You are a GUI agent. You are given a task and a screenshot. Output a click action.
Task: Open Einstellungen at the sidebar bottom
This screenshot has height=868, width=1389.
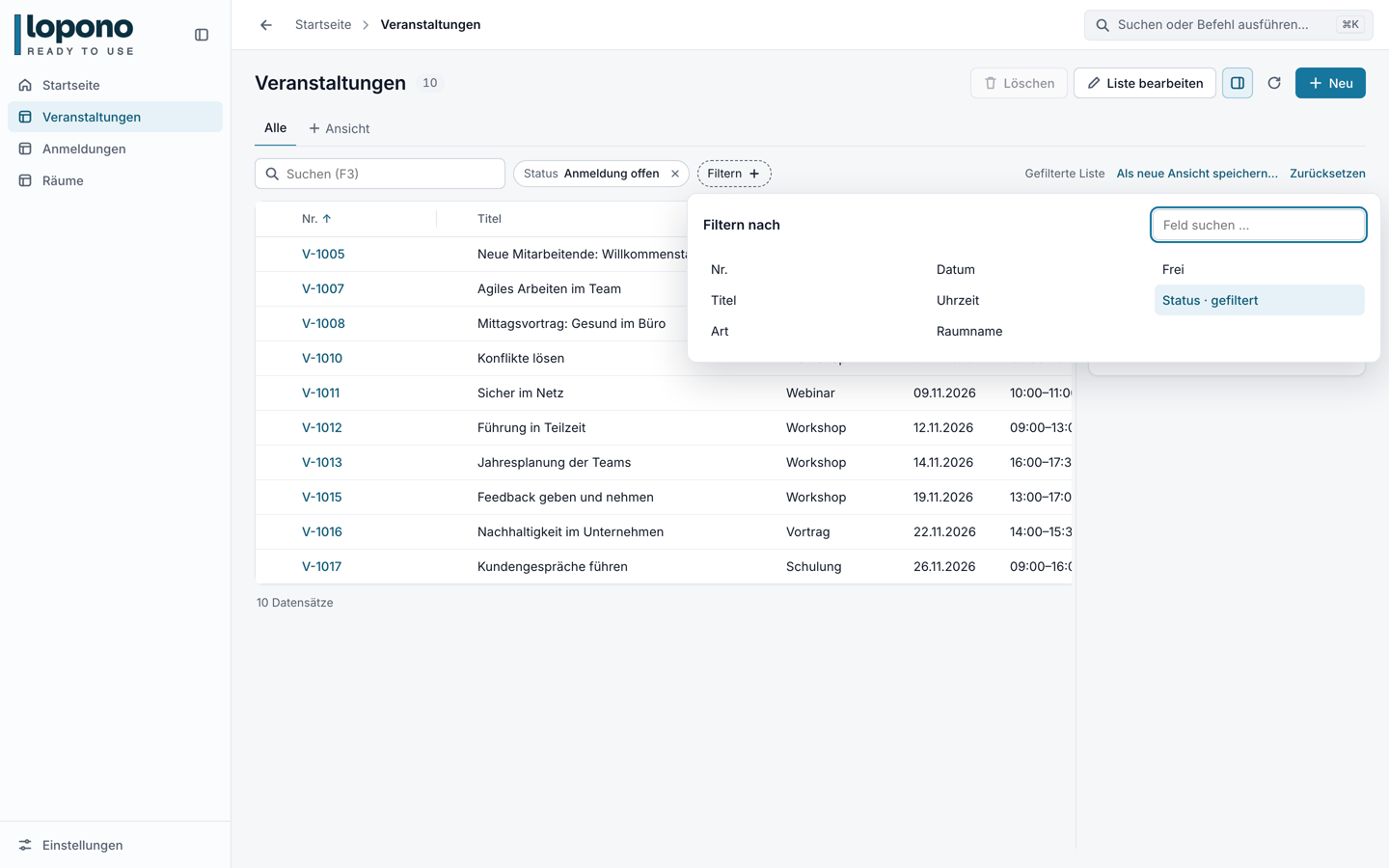pyautogui.click(x=115, y=845)
